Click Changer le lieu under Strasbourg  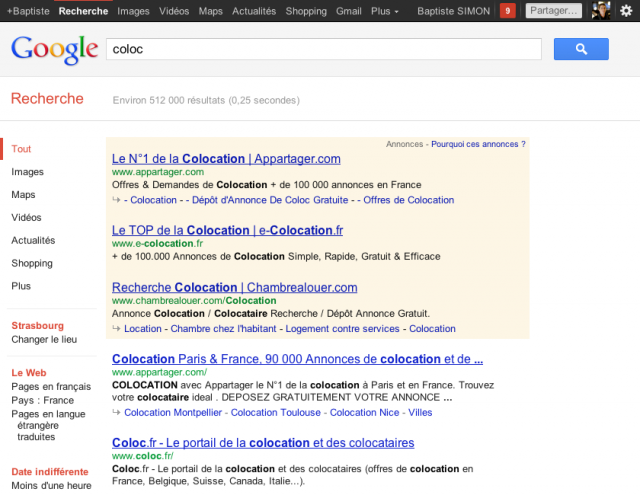click(x=44, y=340)
